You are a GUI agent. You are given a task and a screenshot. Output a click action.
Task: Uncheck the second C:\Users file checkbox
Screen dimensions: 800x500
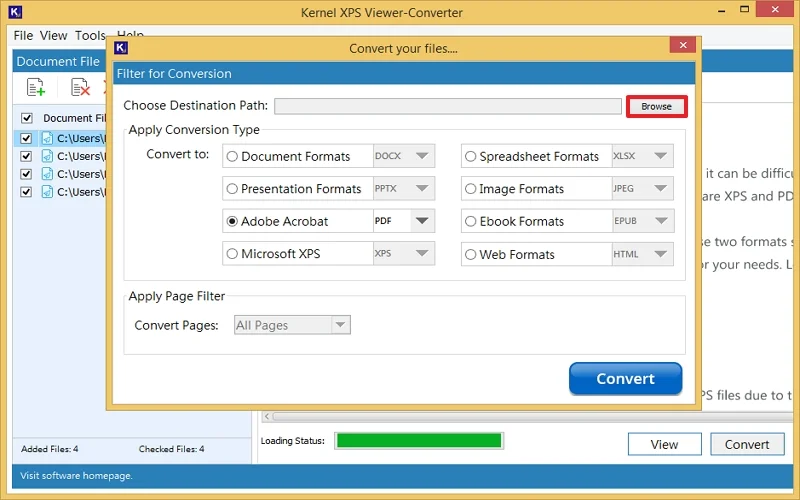[26, 156]
